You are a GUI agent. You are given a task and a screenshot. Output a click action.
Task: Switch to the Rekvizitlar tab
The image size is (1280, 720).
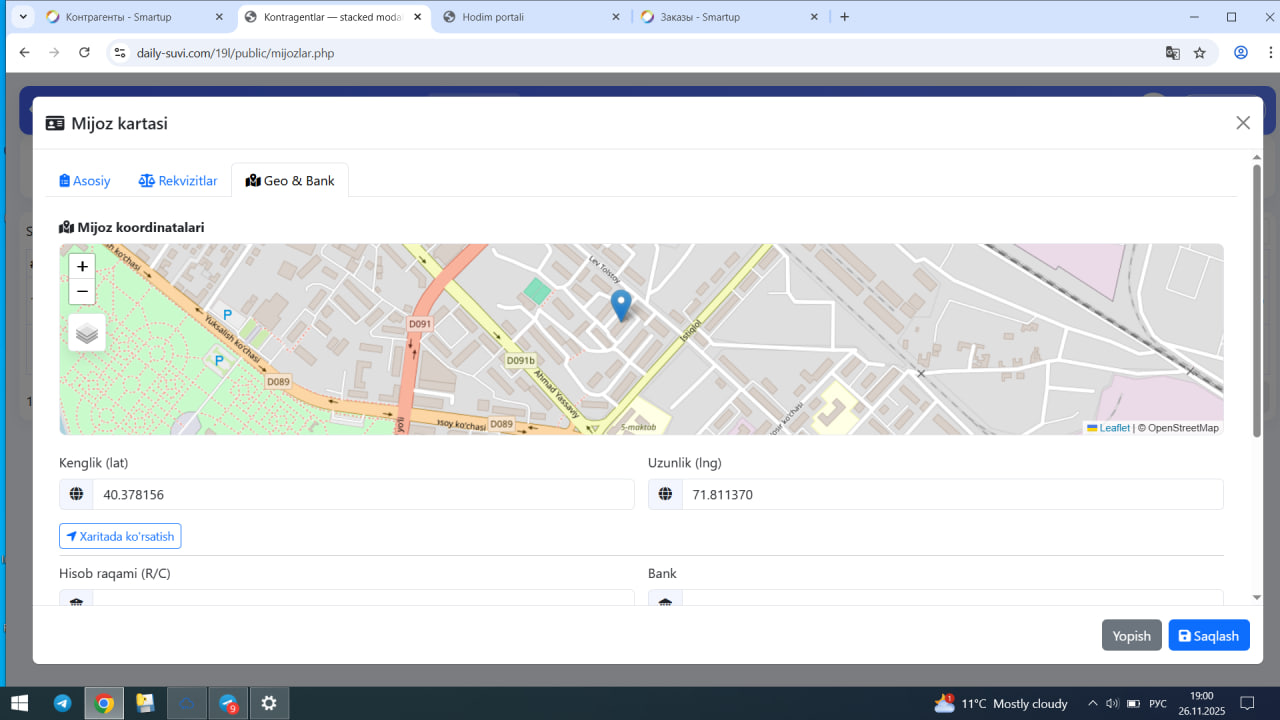178,181
